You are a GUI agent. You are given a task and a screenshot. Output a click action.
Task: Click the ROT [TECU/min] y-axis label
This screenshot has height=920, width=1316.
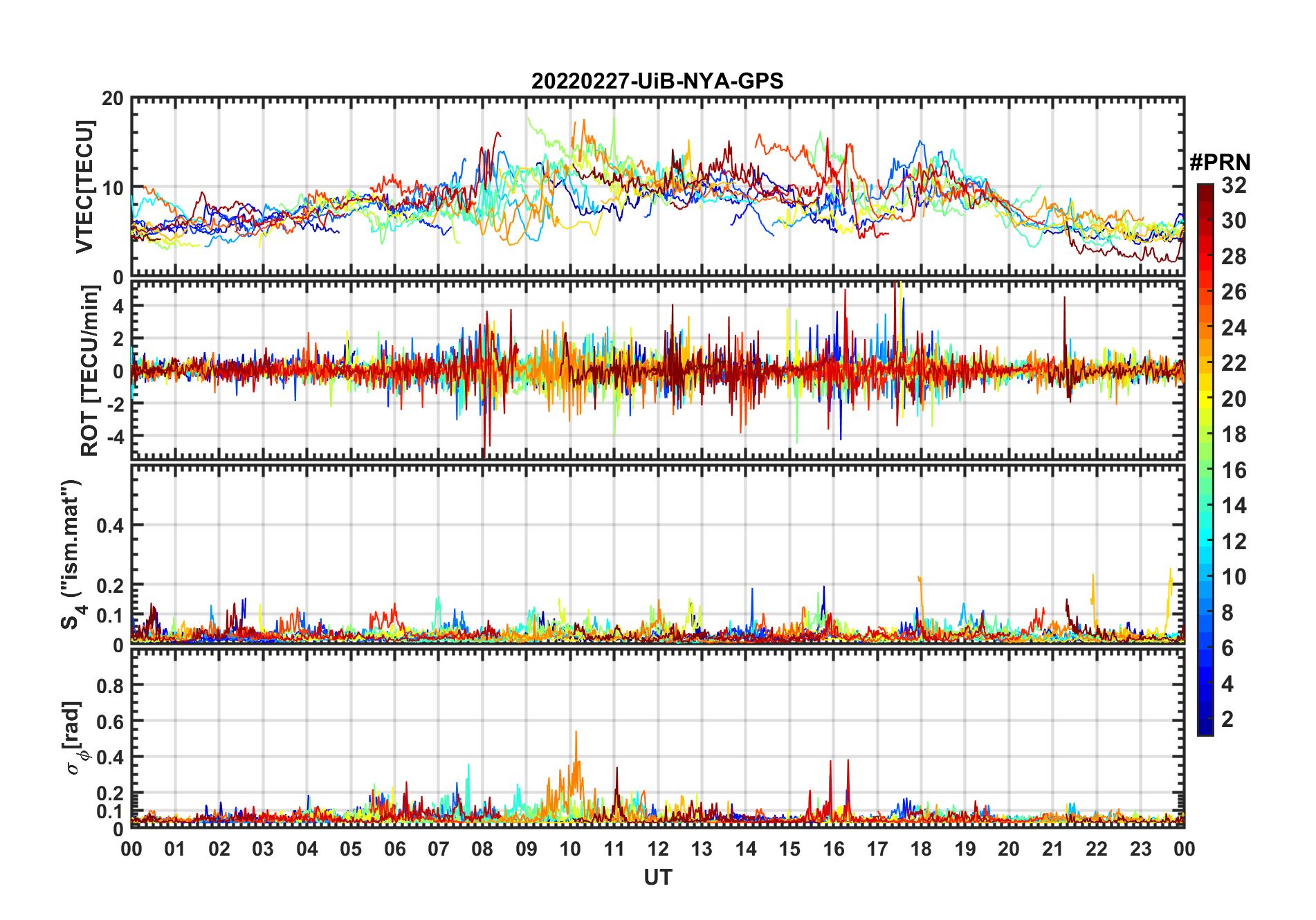pos(90,371)
